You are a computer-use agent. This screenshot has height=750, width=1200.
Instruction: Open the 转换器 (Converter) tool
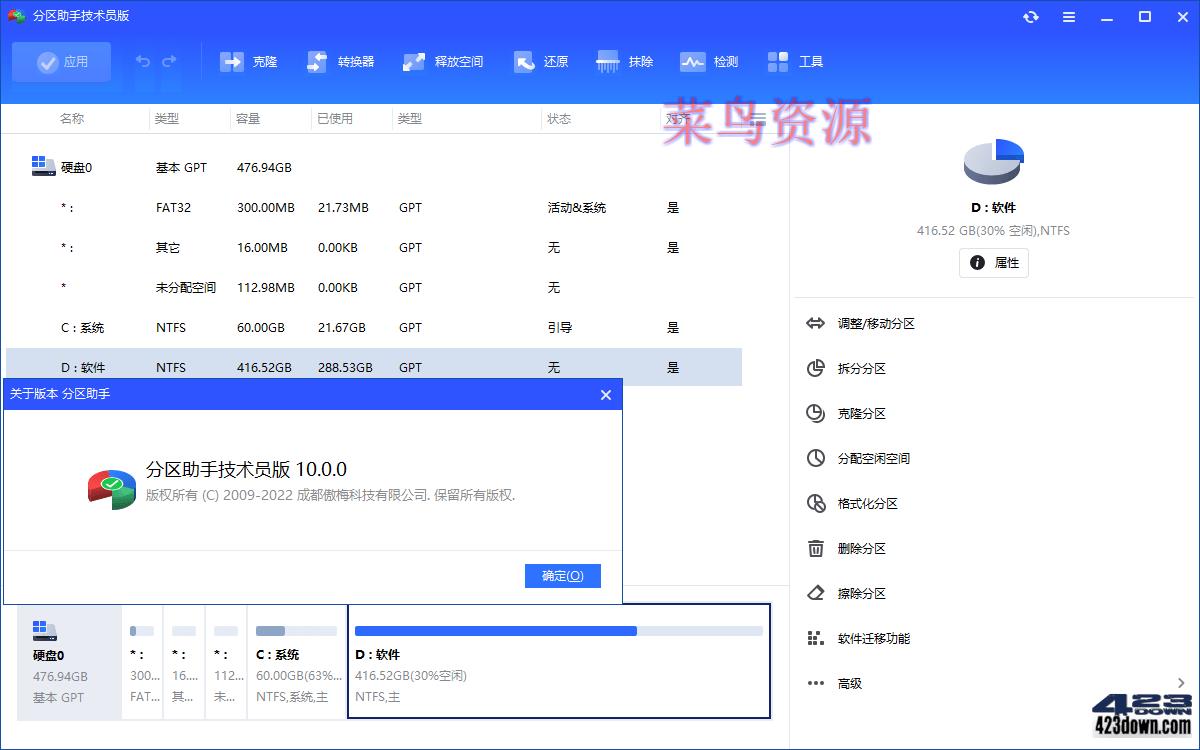(x=340, y=61)
